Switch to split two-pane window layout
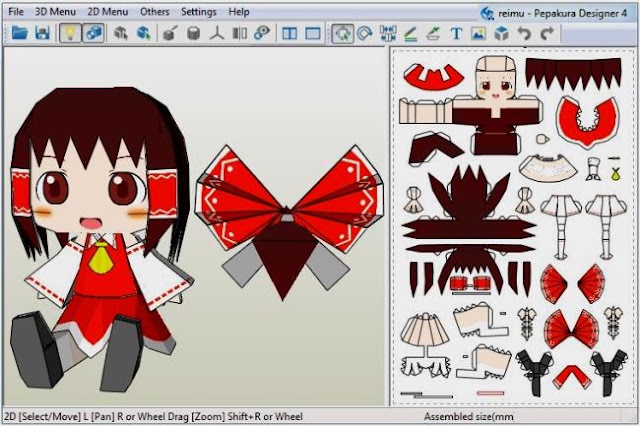The image size is (640, 426). 289,33
